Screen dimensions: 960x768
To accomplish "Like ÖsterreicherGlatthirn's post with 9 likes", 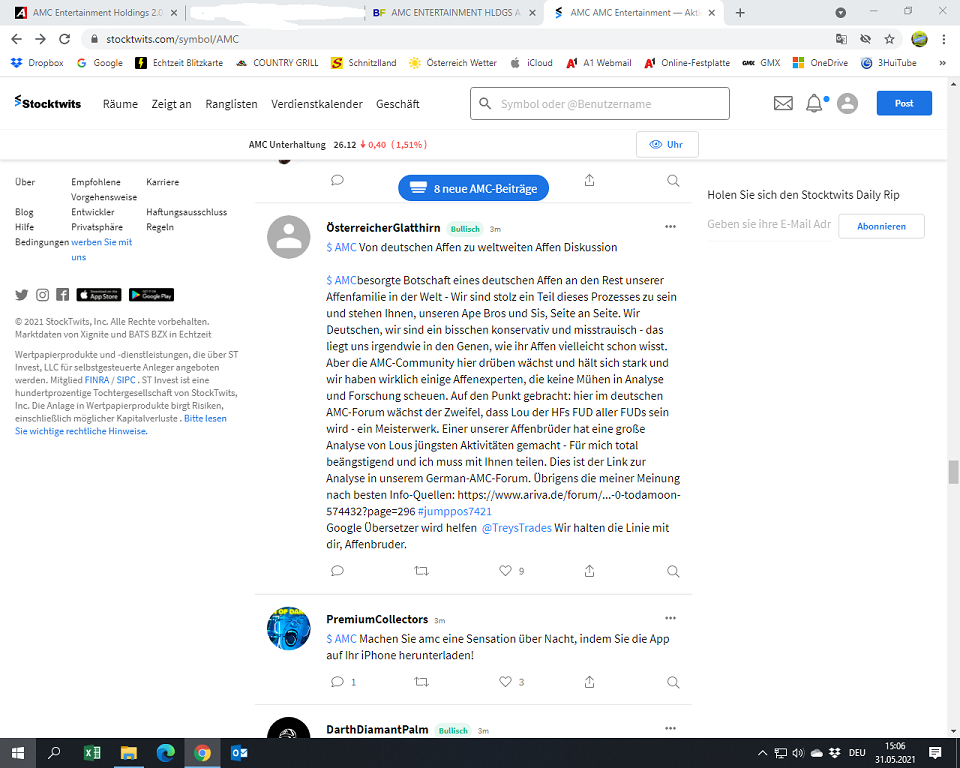I will point(505,571).
